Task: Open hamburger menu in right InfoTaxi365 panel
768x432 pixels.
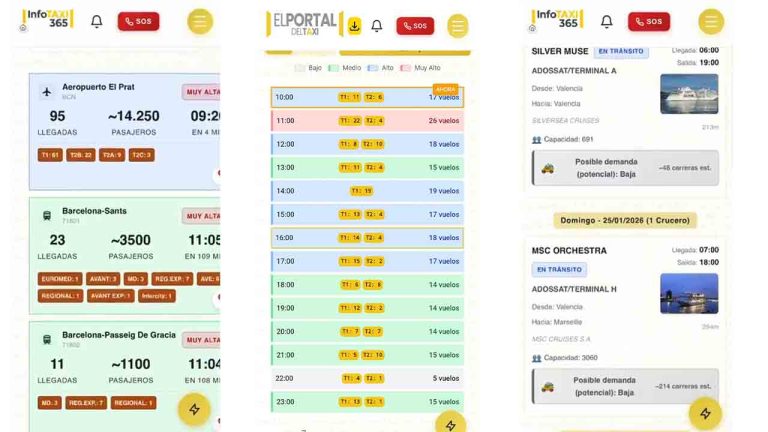Action: coord(711,22)
